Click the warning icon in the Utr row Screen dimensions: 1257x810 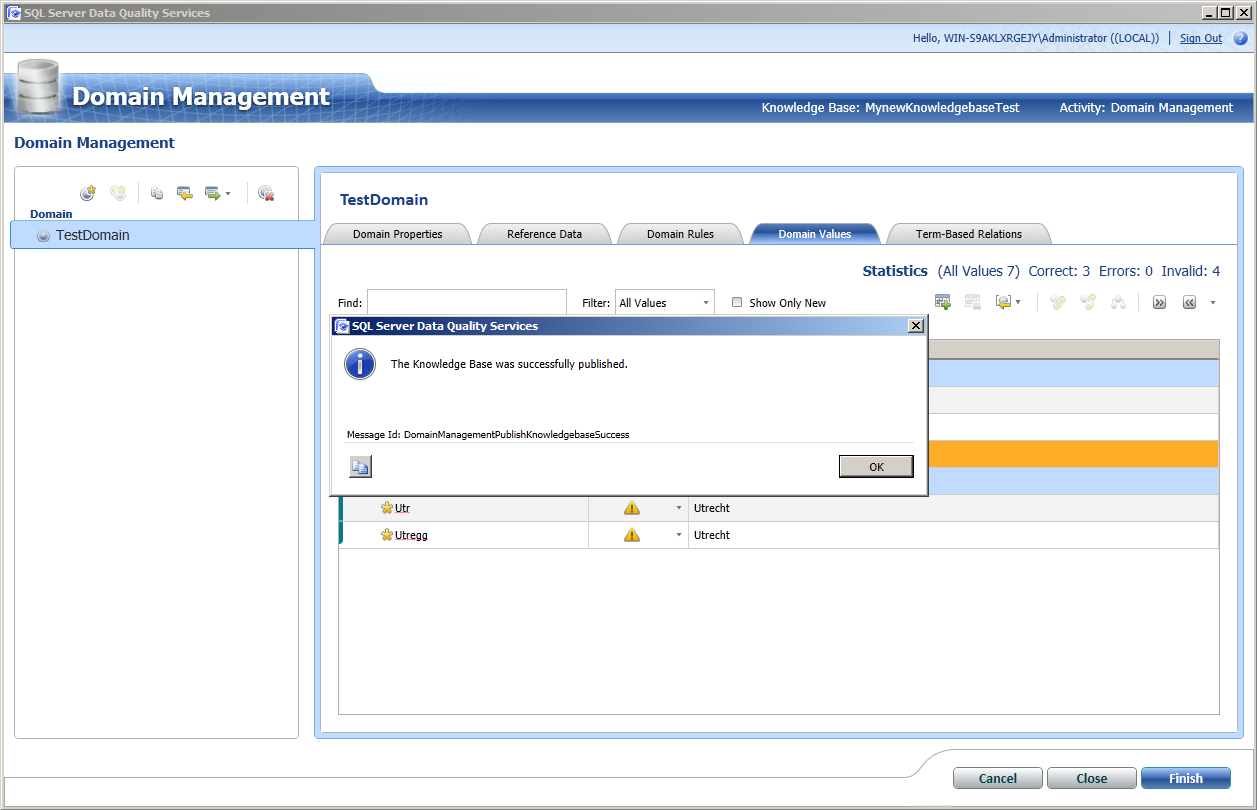pos(632,508)
